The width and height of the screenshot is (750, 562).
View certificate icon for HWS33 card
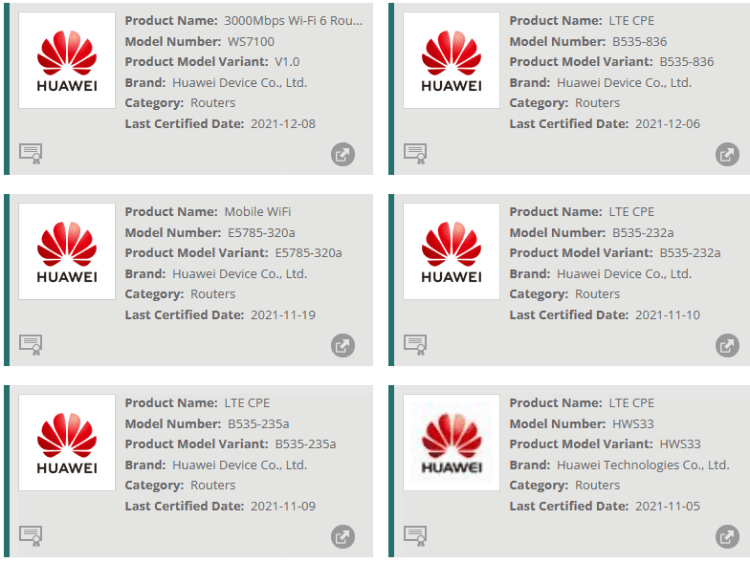(x=415, y=535)
